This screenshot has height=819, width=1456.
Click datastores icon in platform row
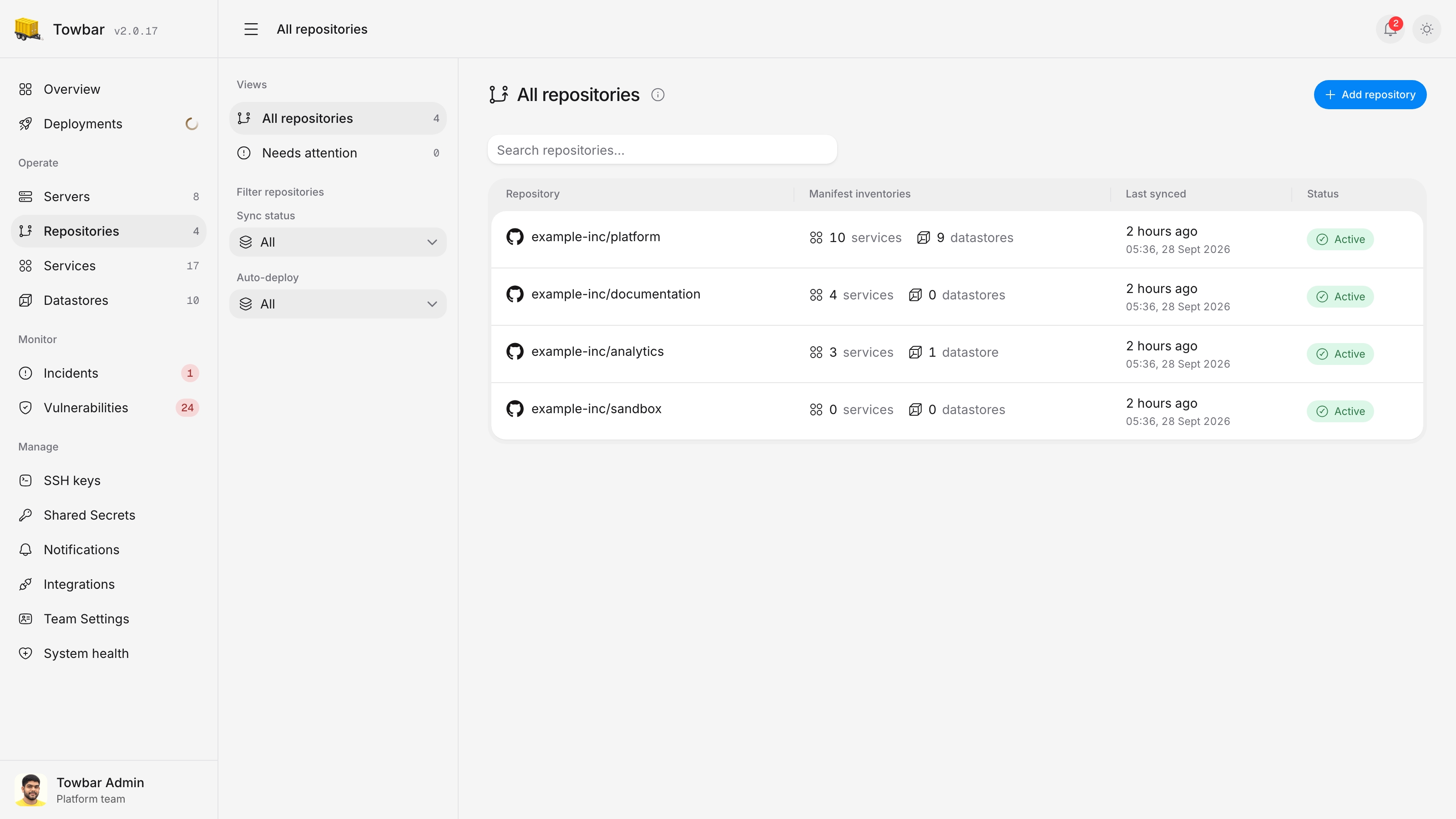(924, 238)
